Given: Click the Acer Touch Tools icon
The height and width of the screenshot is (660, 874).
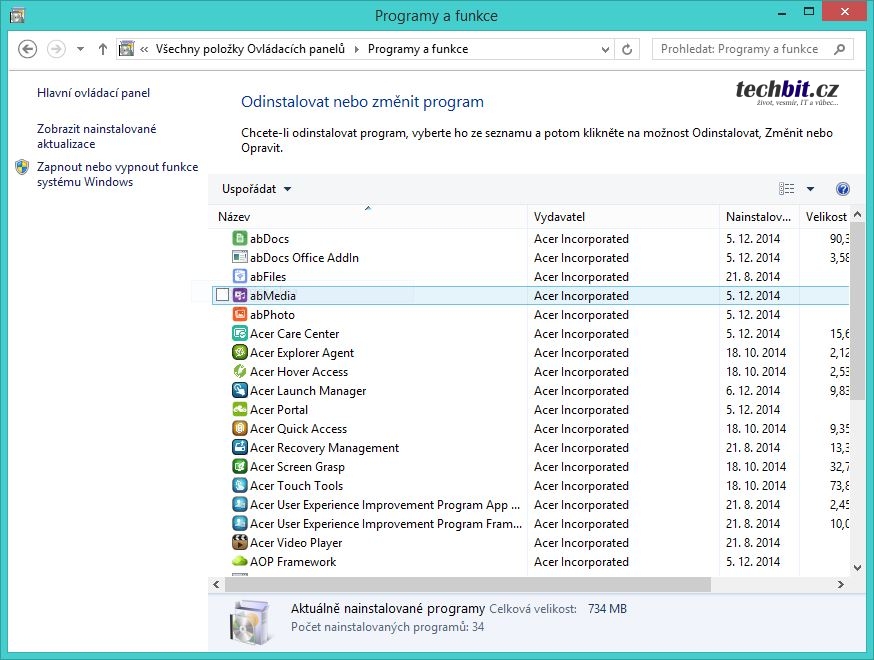Looking at the screenshot, I should pos(240,486).
